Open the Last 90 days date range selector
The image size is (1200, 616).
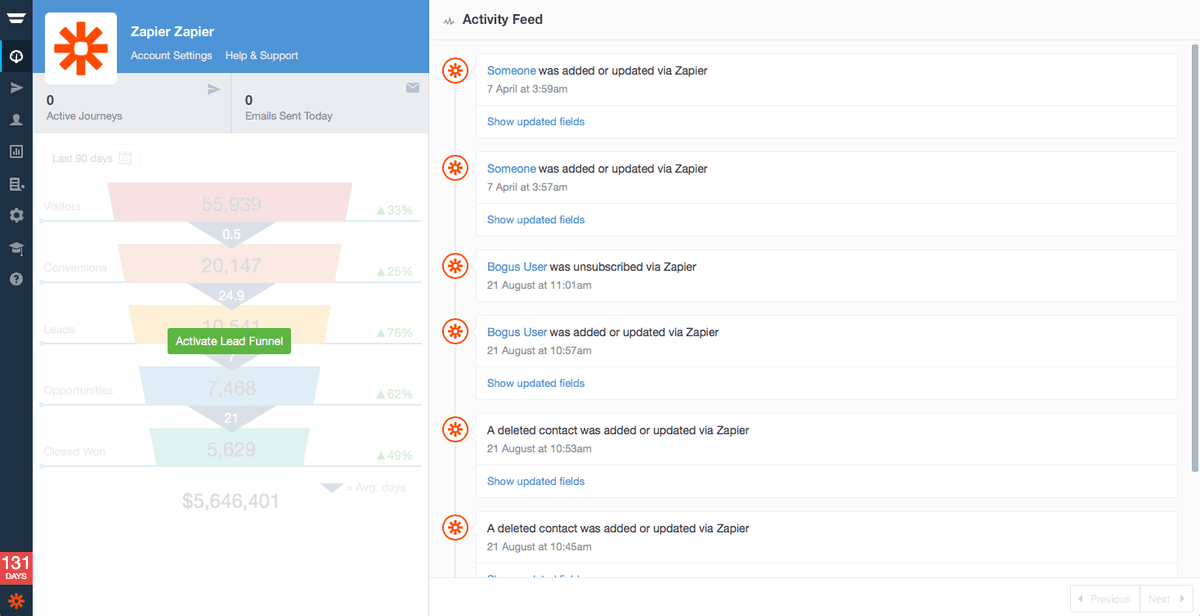point(92,158)
